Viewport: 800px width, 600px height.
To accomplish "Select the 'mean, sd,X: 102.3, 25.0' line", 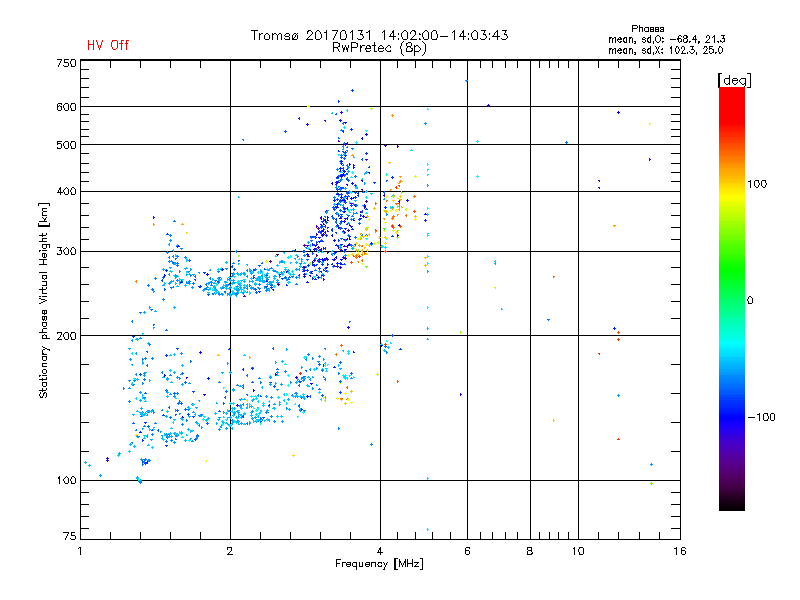I will [665, 50].
